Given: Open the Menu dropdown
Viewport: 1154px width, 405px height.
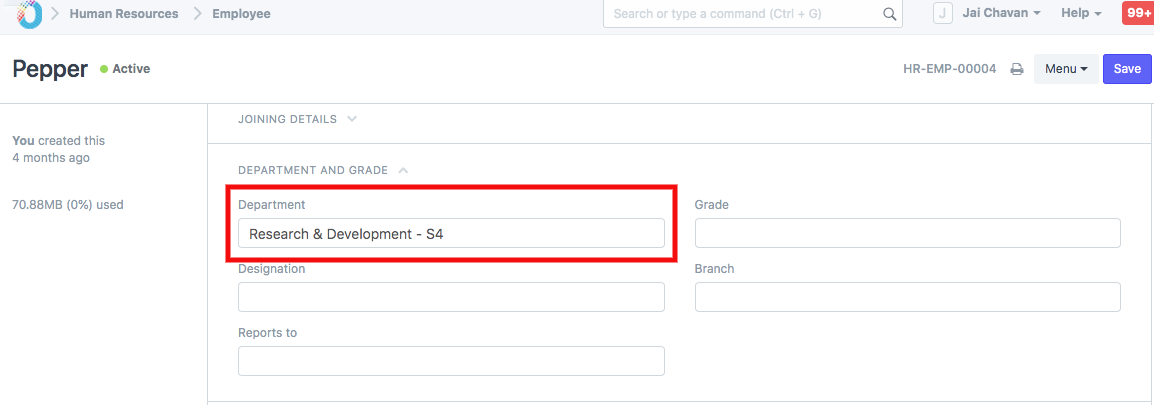Looking at the screenshot, I should pyautogui.click(x=1065, y=69).
